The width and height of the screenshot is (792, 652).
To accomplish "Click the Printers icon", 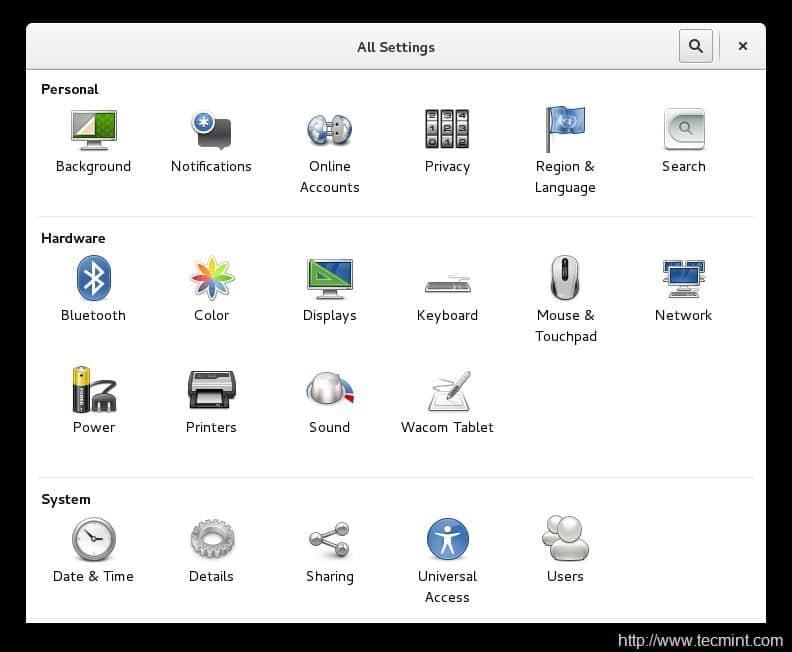I will (x=211, y=390).
